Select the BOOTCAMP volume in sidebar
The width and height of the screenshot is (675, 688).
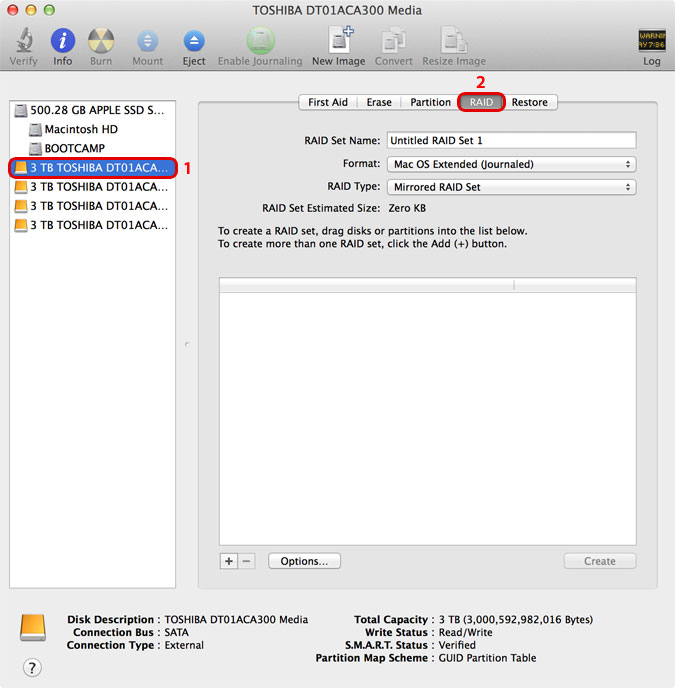(74, 149)
